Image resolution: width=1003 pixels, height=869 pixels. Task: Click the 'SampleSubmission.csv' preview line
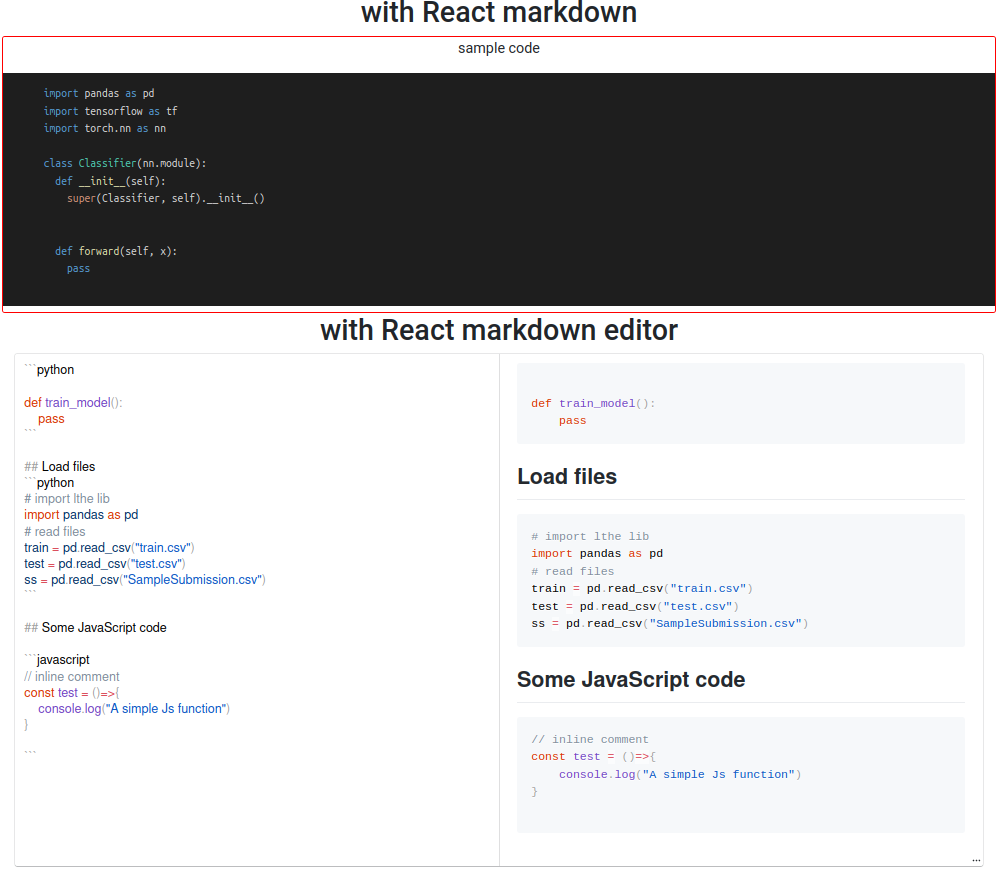[670, 623]
